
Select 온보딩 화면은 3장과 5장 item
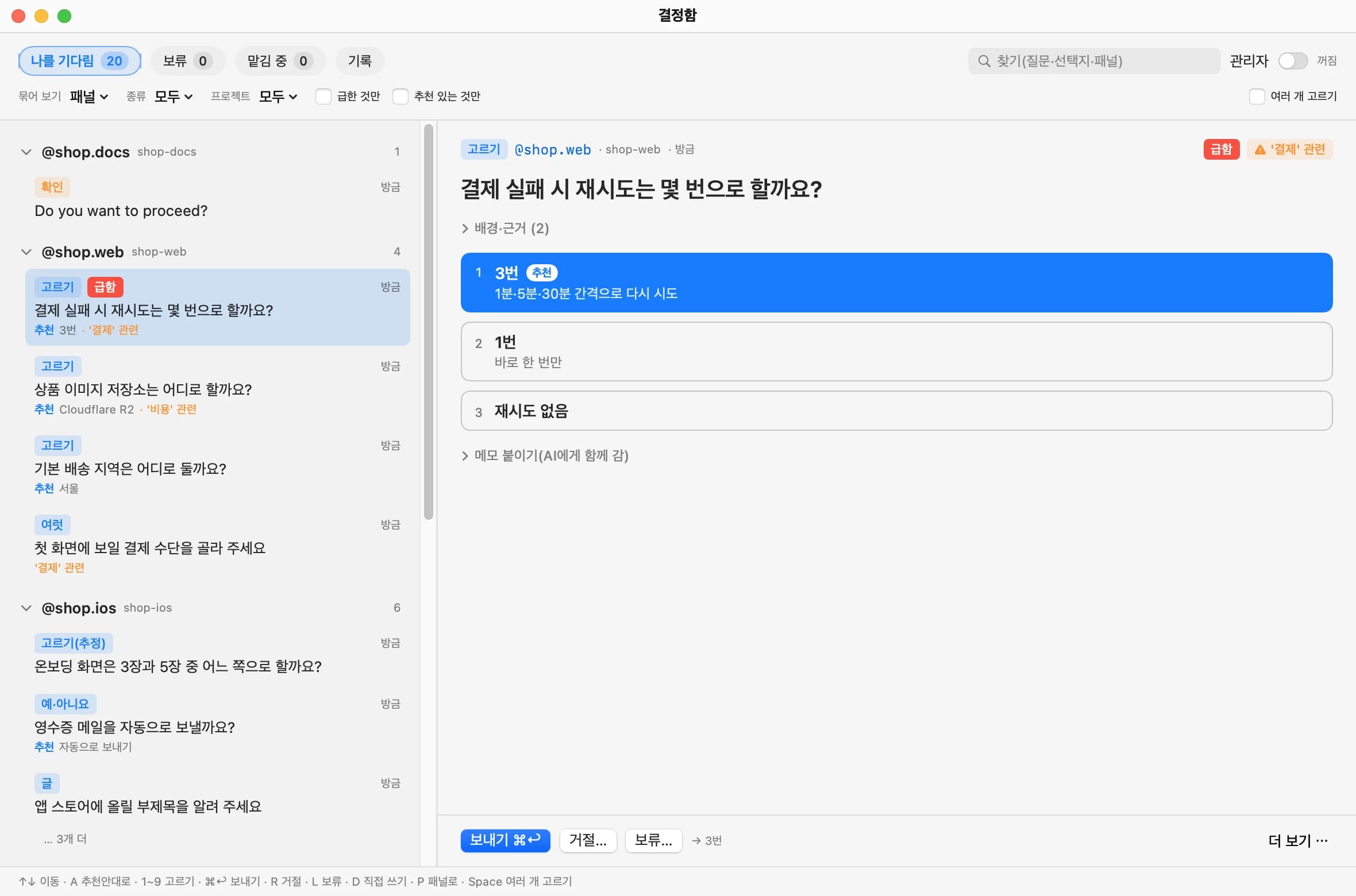[217, 655]
